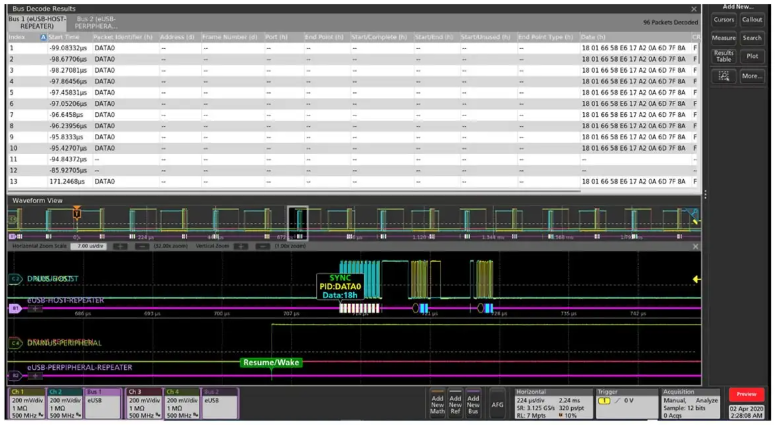Click the panel divider handle dots
775x425 pixels.
click(x=705, y=194)
